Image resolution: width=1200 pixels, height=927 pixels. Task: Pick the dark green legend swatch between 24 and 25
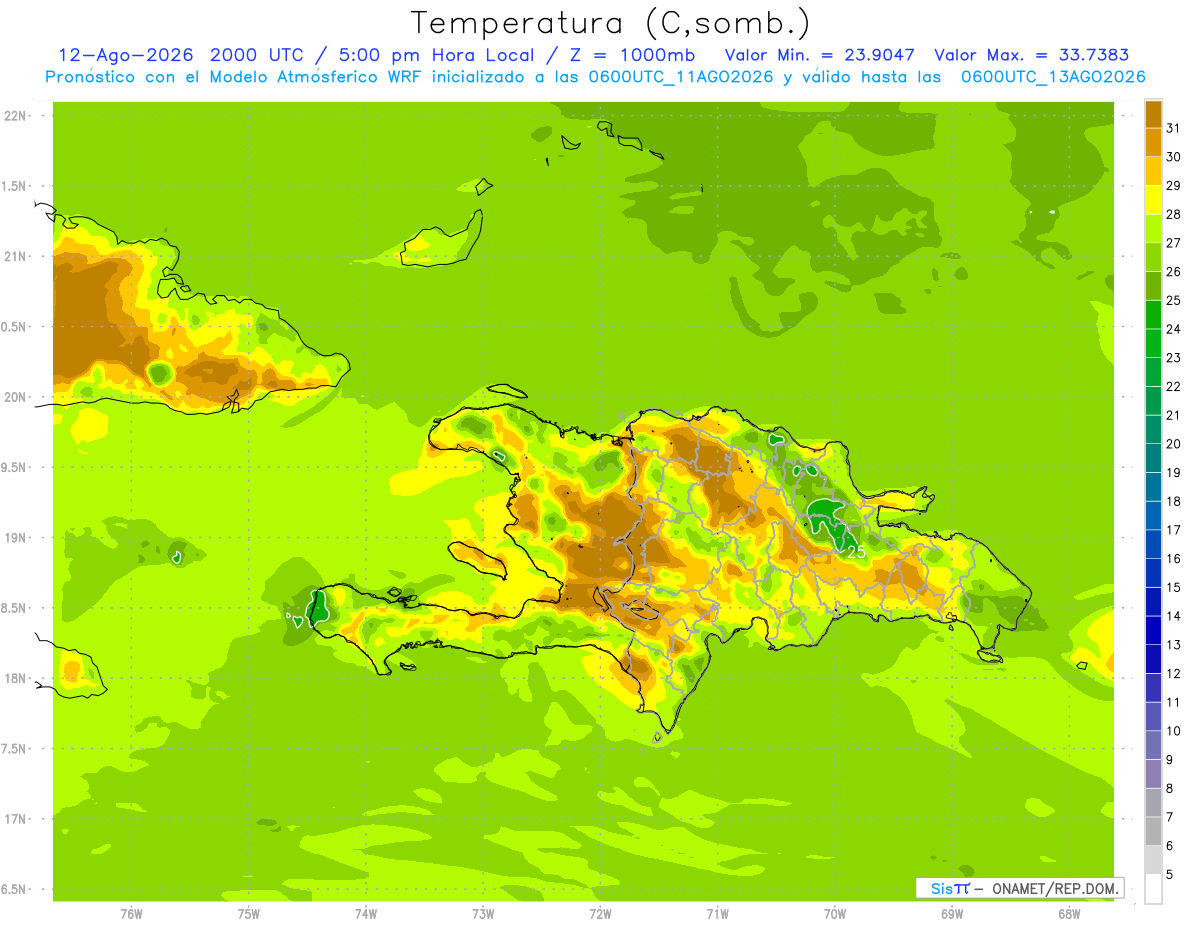pyautogui.click(x=1153, y=315)
